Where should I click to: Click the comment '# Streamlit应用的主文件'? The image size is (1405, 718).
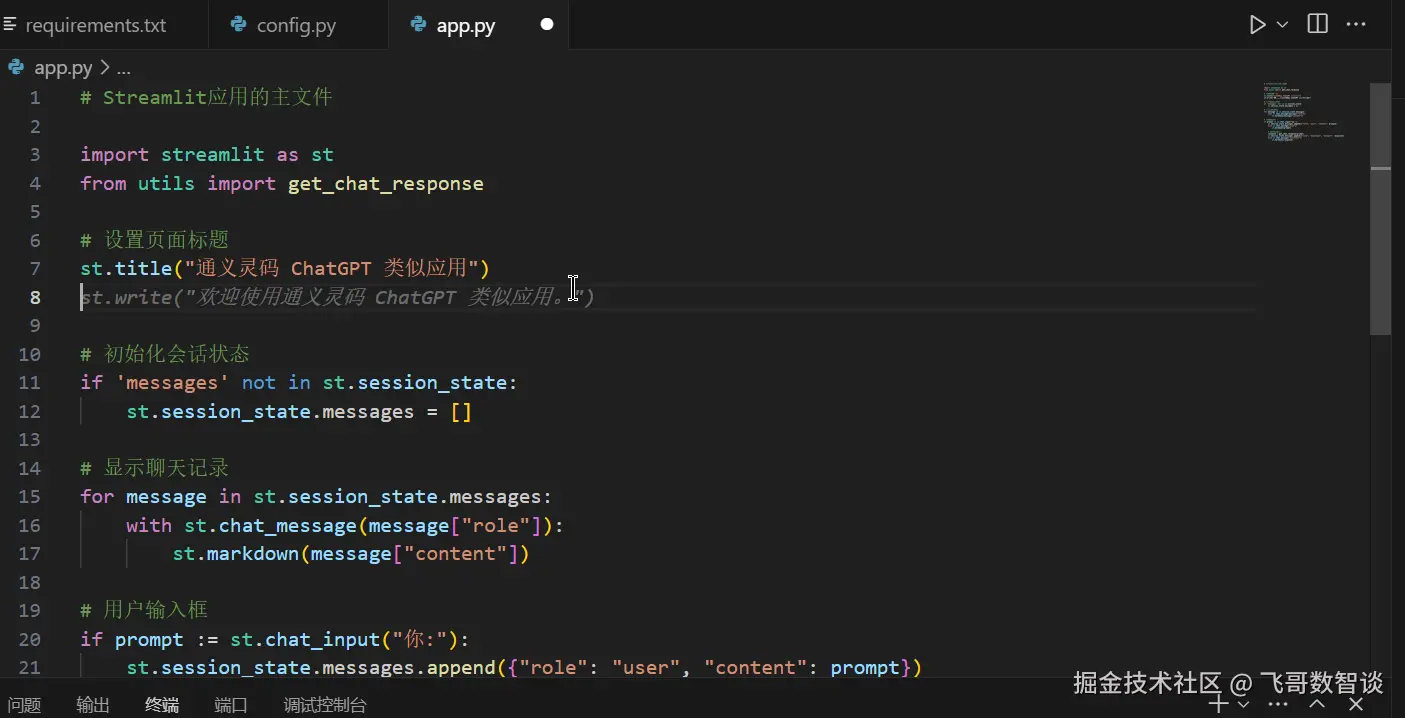(x=206, y=98)
